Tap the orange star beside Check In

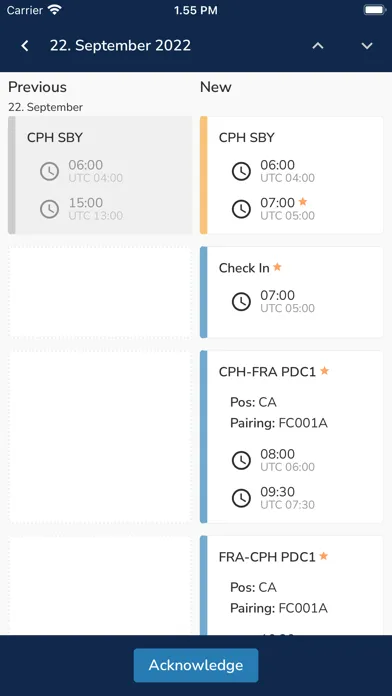[x=277, y=267]
